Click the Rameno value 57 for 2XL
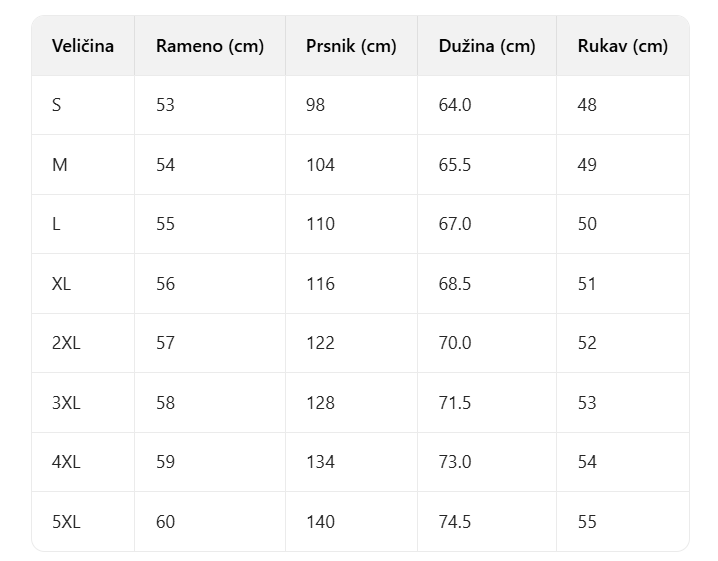Viewport: 718px width, 561px height. tap(165, 343)
